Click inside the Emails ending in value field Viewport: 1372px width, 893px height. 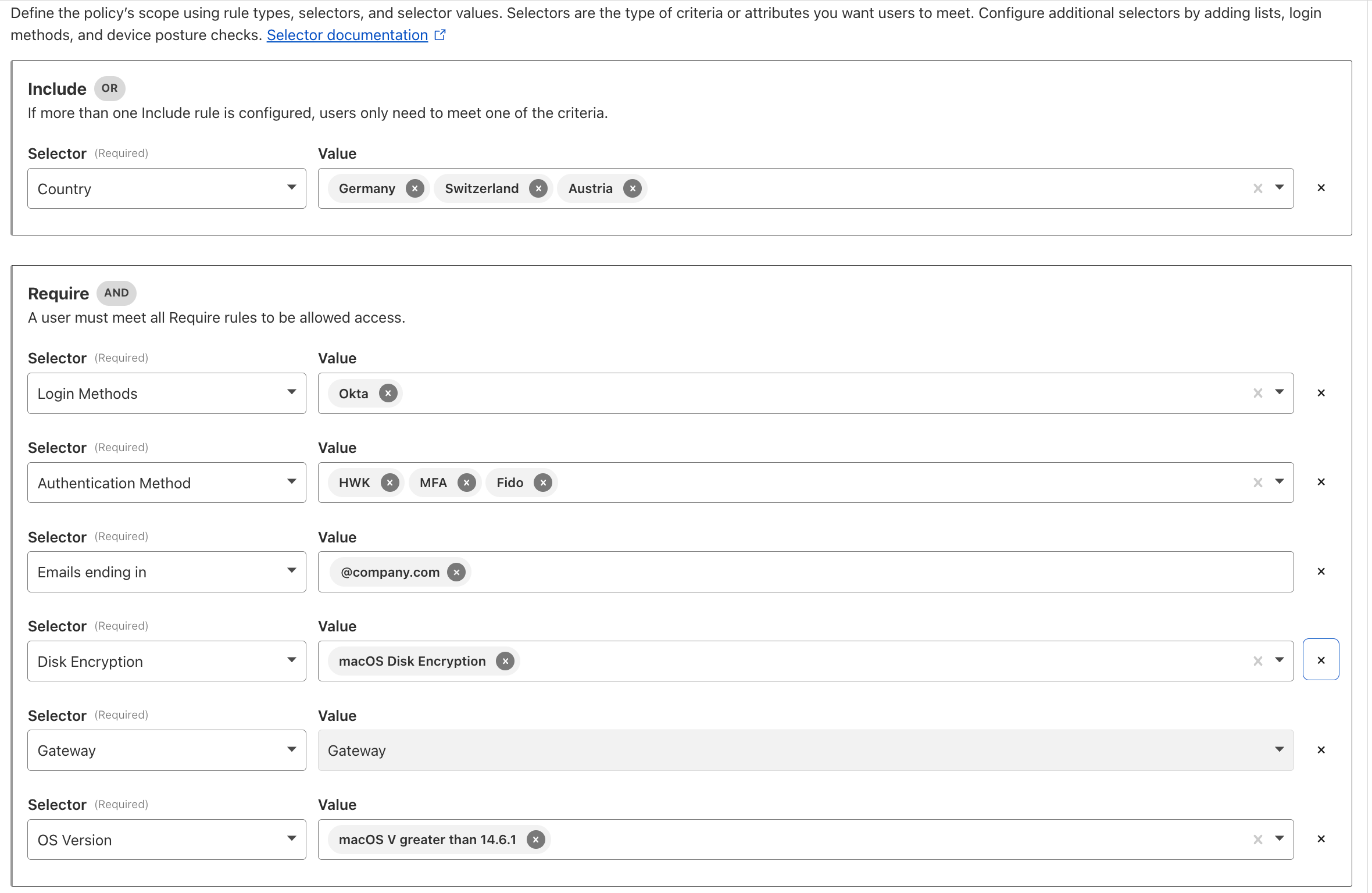(x=814, y=571)
